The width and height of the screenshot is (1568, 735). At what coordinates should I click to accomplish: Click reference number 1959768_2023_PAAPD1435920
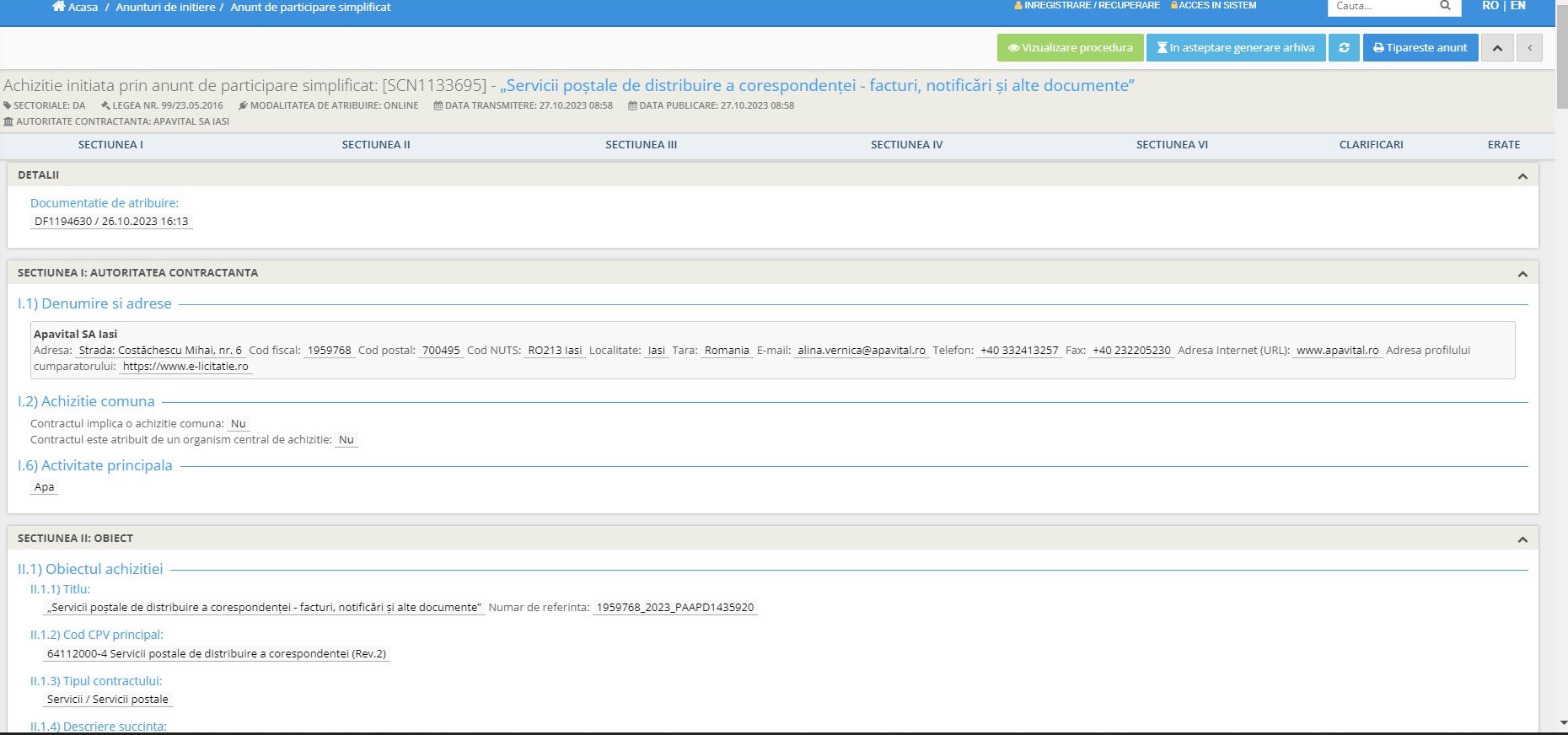click(675, 608)
